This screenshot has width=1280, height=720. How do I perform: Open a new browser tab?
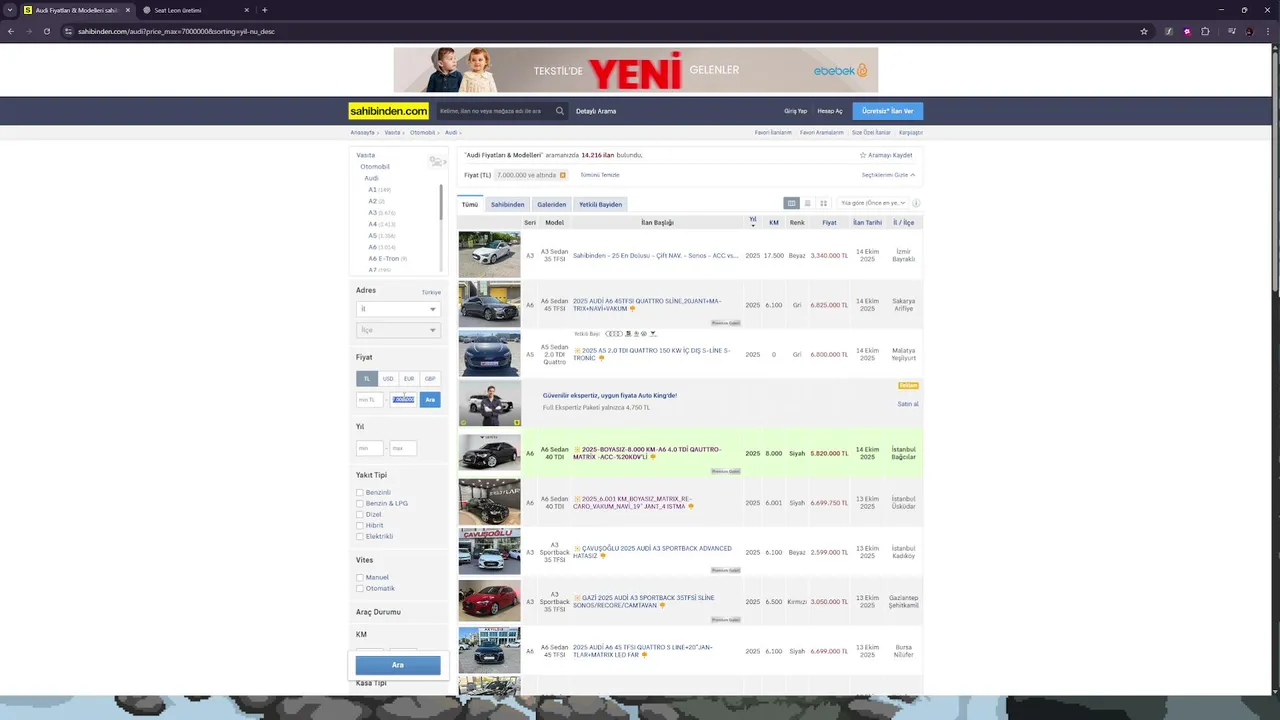click(264, 10)
